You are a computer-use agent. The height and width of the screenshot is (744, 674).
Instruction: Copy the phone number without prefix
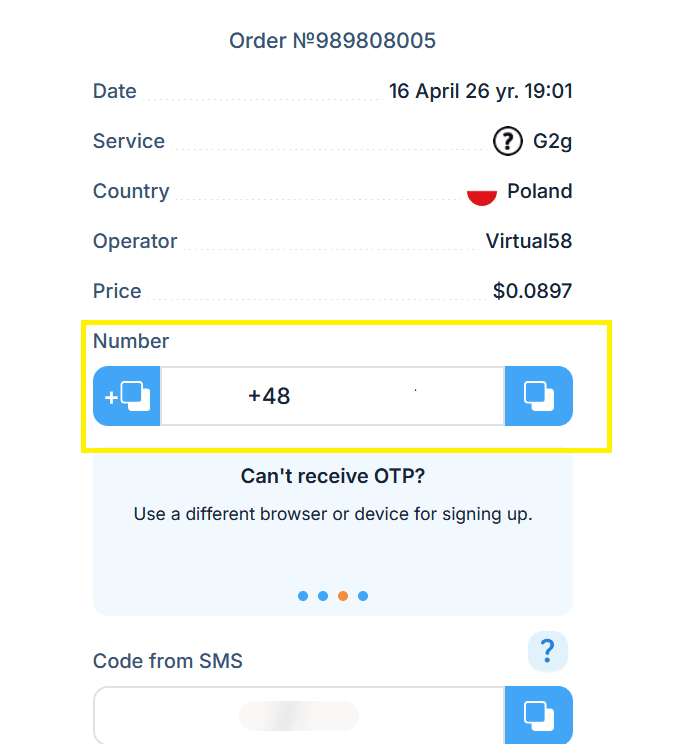(x=539, y=396)
